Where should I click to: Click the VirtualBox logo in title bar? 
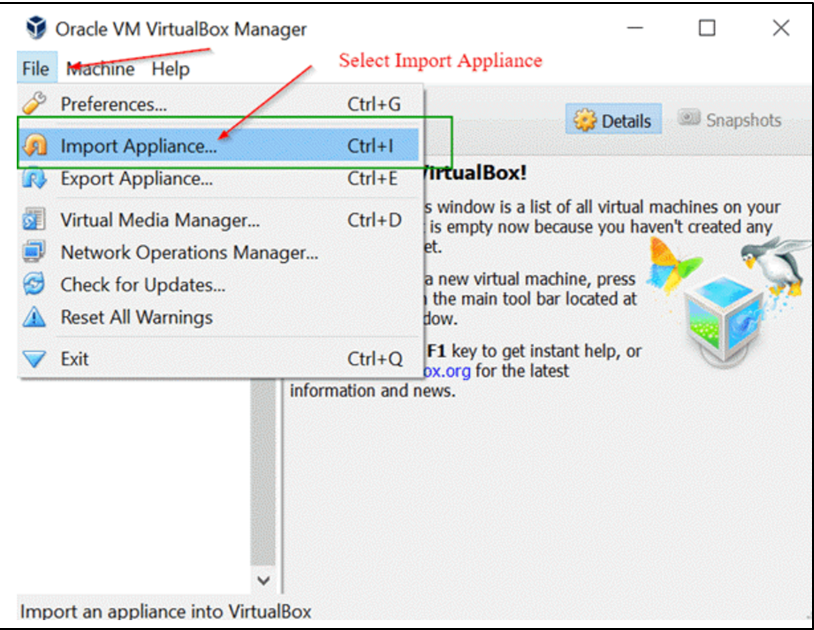[x=36, y=28]
